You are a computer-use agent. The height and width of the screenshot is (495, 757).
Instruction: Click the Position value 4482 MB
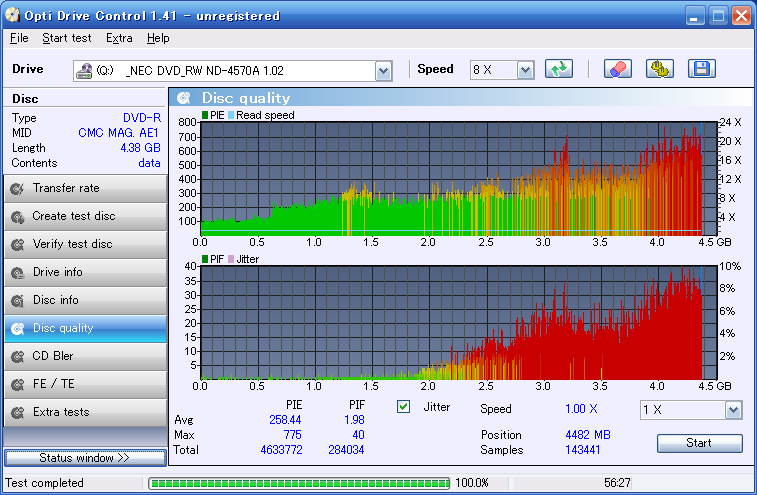pyautogui.click(x=588, y=435)
